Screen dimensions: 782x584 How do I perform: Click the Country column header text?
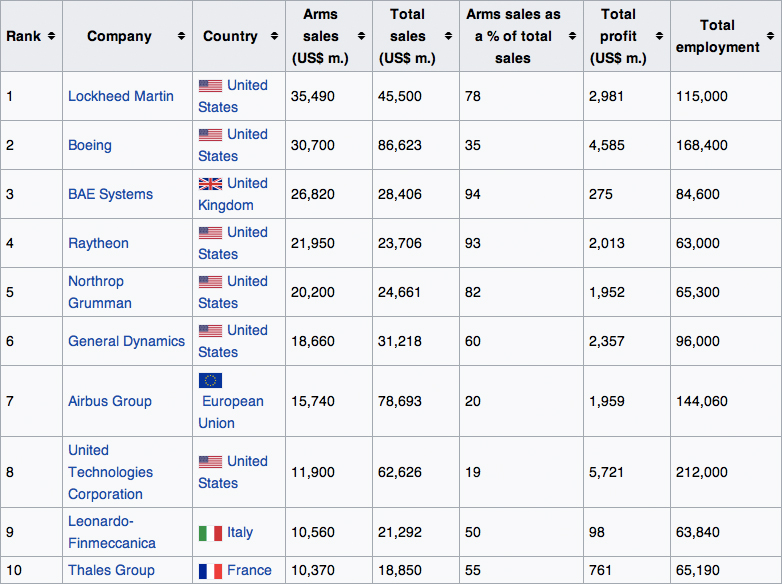(x=230, y=36)
